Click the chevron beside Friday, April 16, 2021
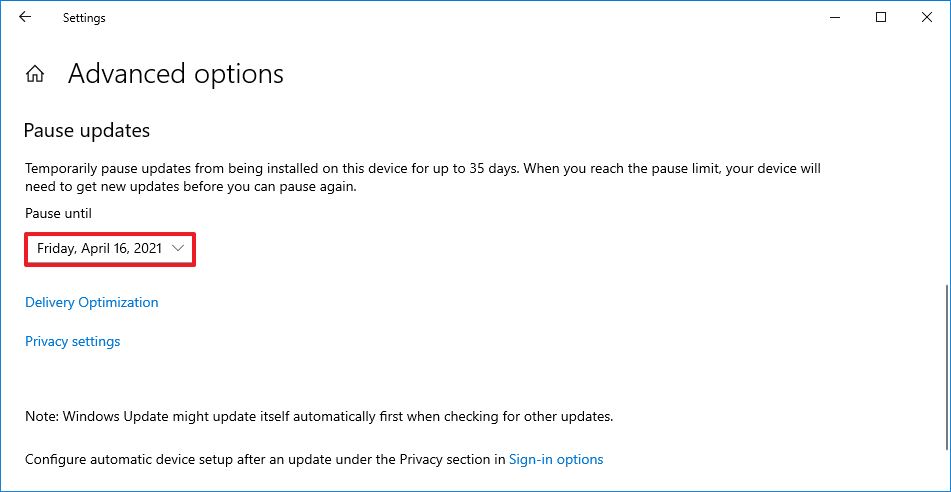This screenshot has width=951, height=492. click(x=178, y=248)
